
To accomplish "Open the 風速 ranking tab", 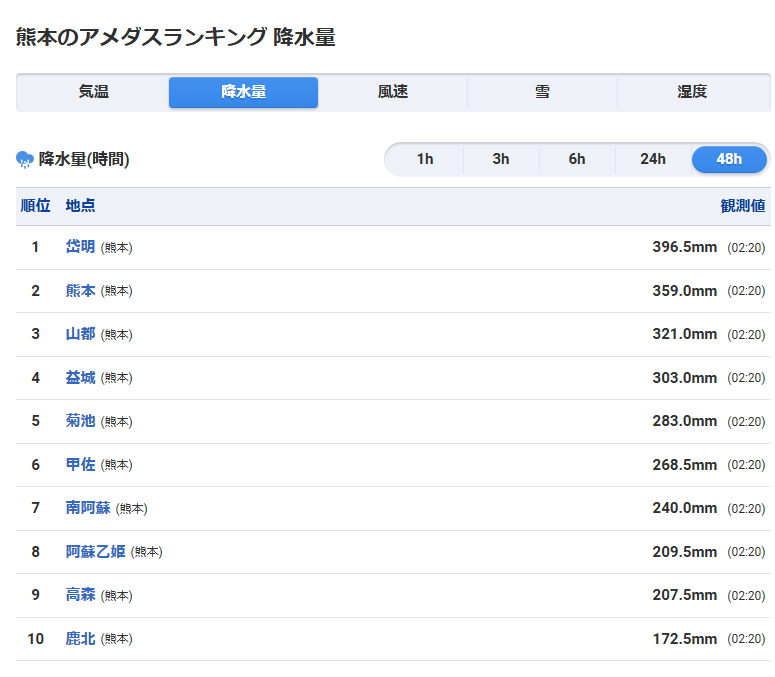I will (392, 92).
